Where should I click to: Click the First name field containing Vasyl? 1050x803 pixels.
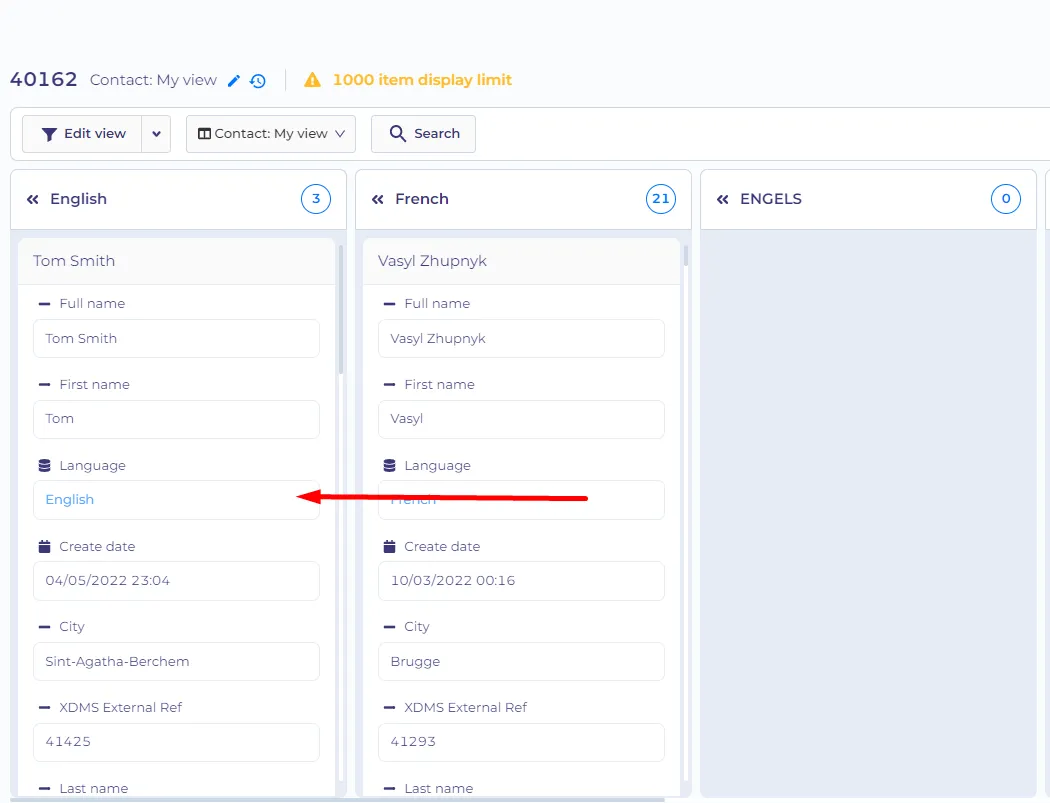[x=521, y=419]
